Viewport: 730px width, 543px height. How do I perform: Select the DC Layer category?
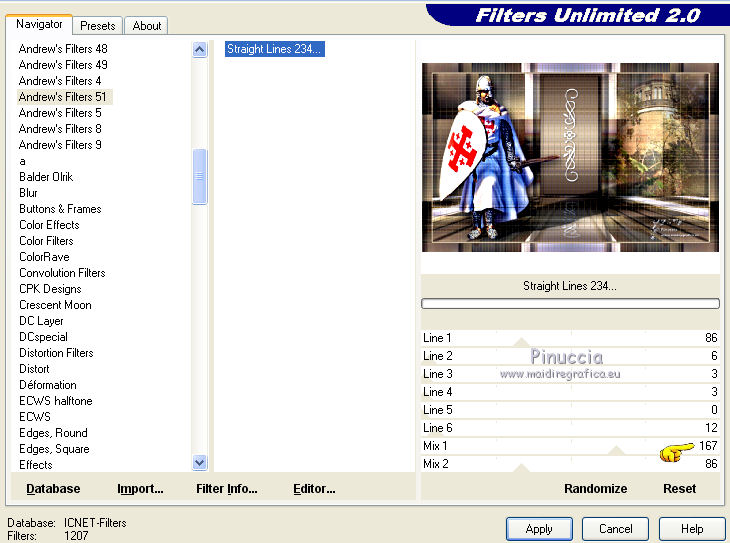[41, 321]
